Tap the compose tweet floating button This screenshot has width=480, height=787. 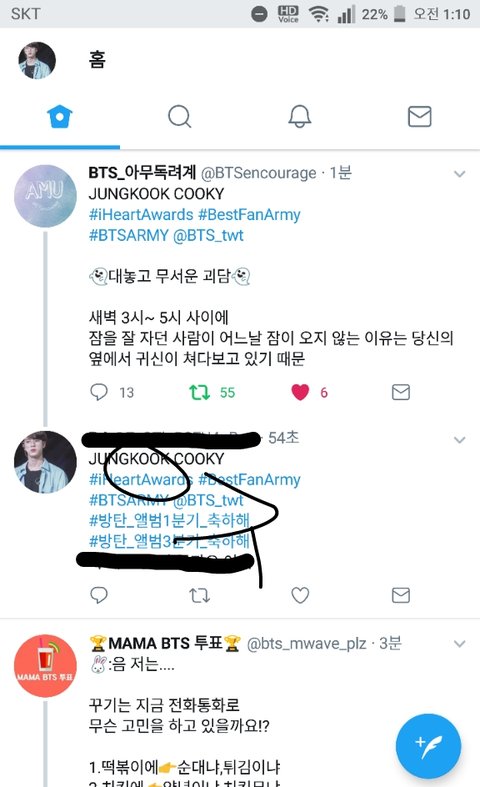click(x=428, y=746)
